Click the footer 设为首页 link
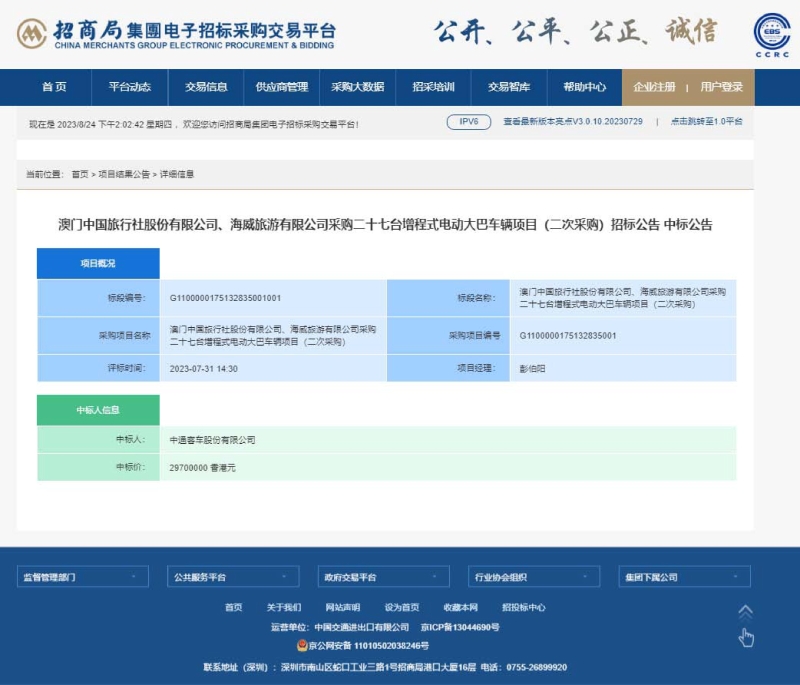The height and width of the screenshot is (685, 800). 402,607
